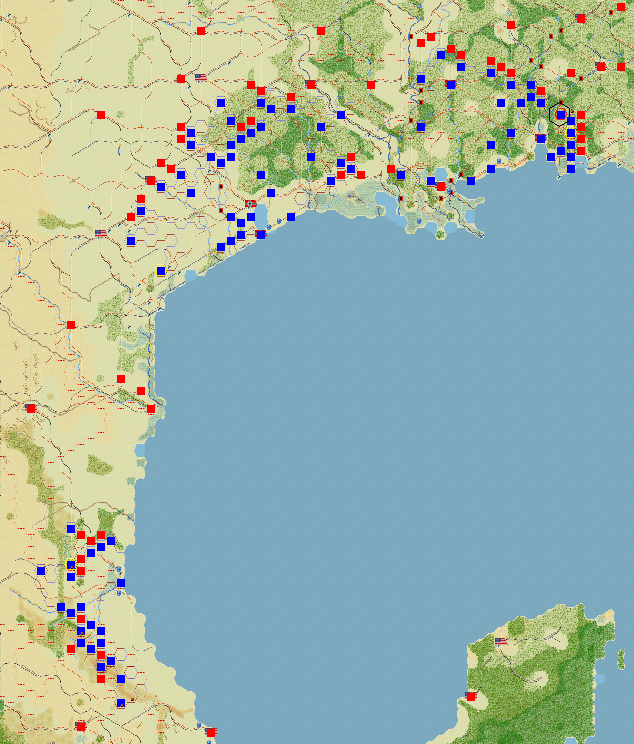Select the red unit over the flag at bottom left
The image size is (634, 744).
tap(81, 726)
